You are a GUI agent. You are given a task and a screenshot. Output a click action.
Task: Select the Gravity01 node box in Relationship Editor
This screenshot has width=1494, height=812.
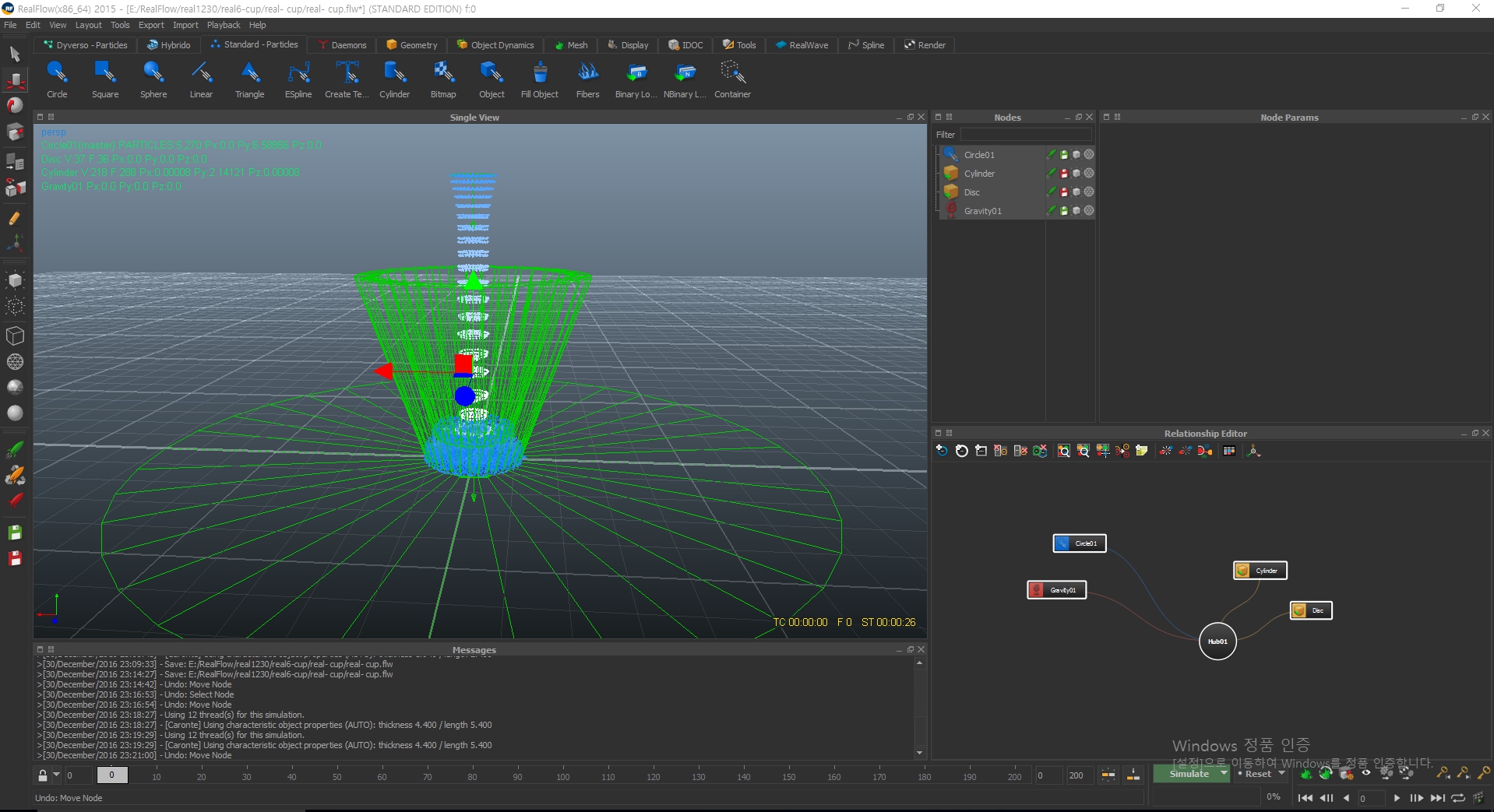[x=1057, y=590]
